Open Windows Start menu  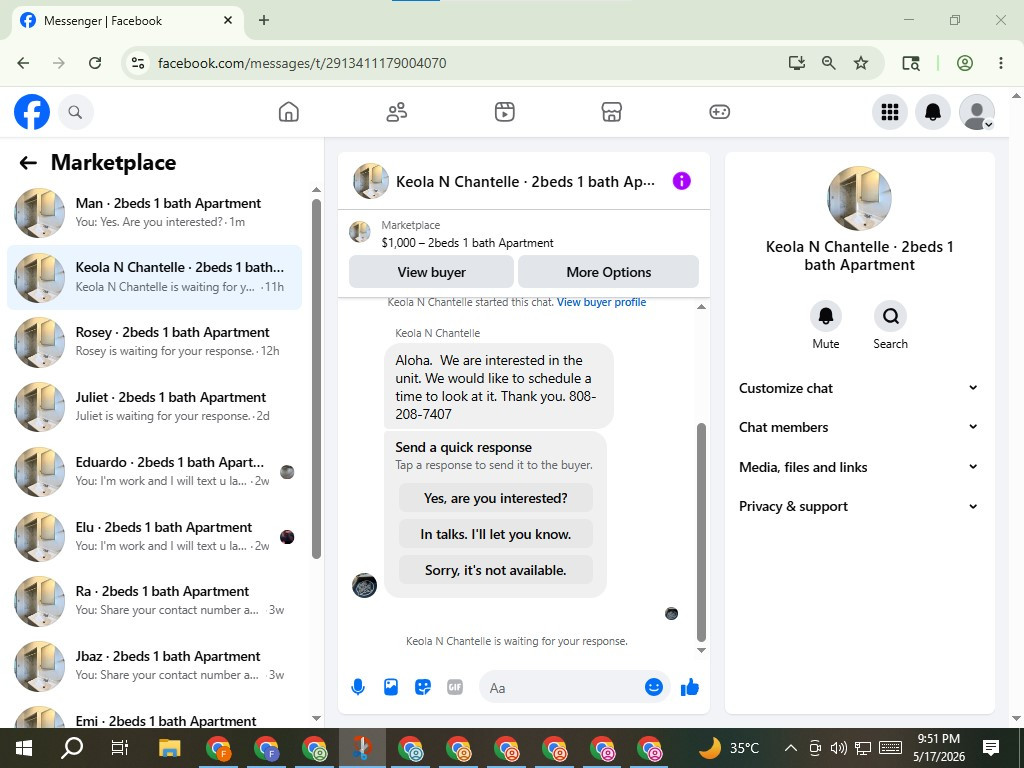click(24, 748)
